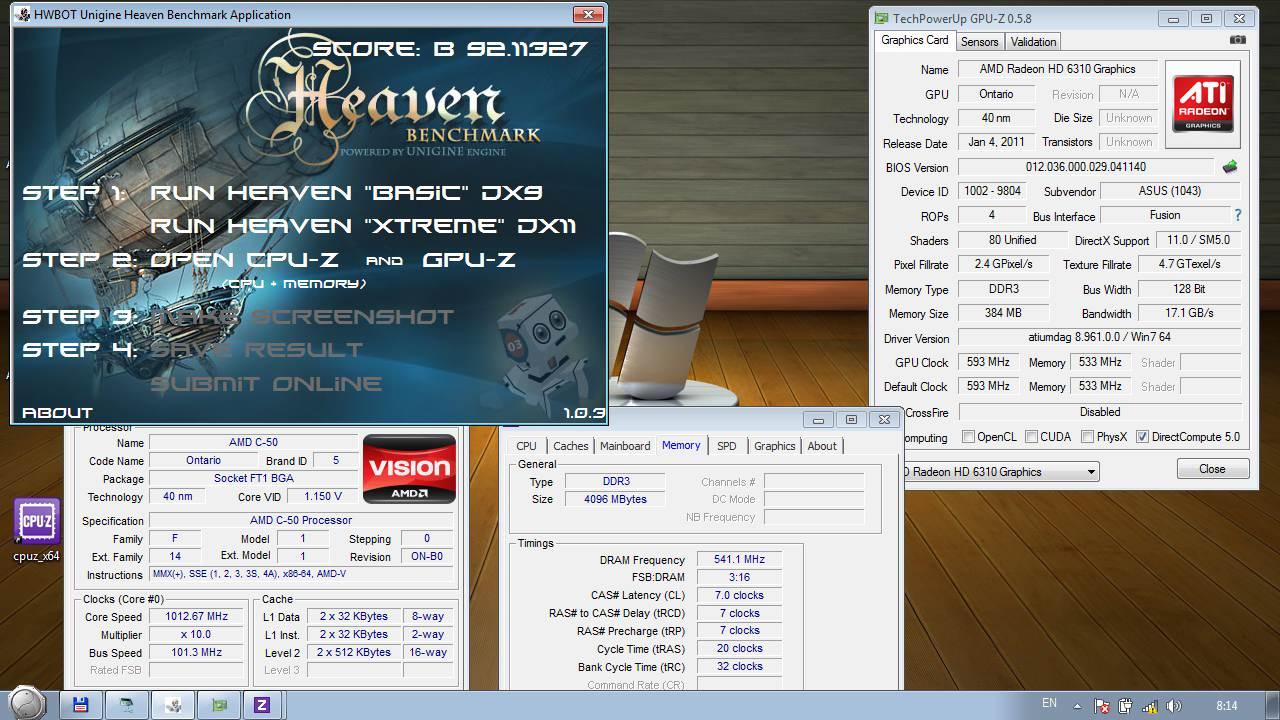Click the HWBOT Heaven title bar icon
Viewport: 1280px width, 720px height.
[23, 15]
